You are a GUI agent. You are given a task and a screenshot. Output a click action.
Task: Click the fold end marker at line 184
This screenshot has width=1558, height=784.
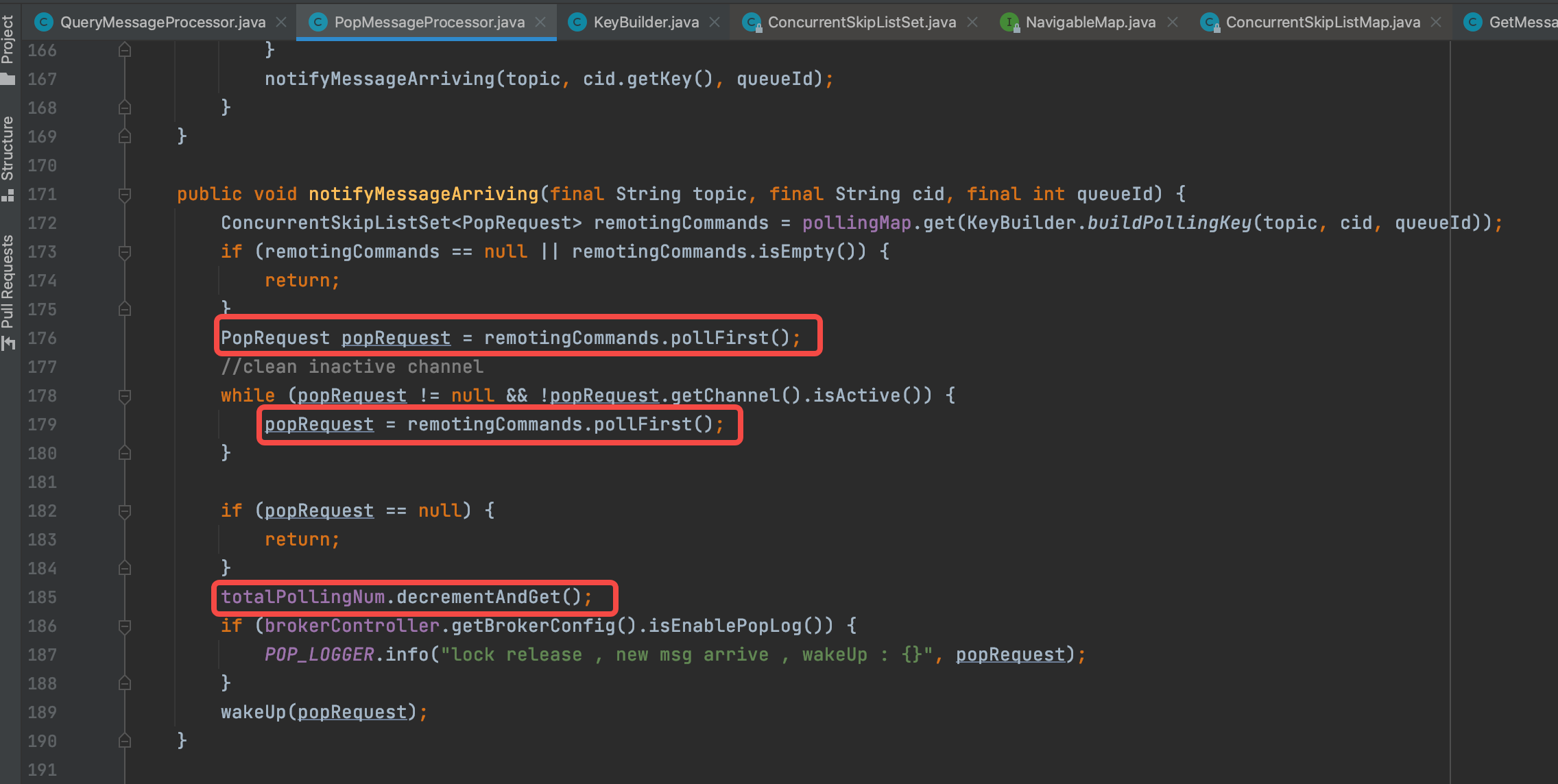pos(125,568)
